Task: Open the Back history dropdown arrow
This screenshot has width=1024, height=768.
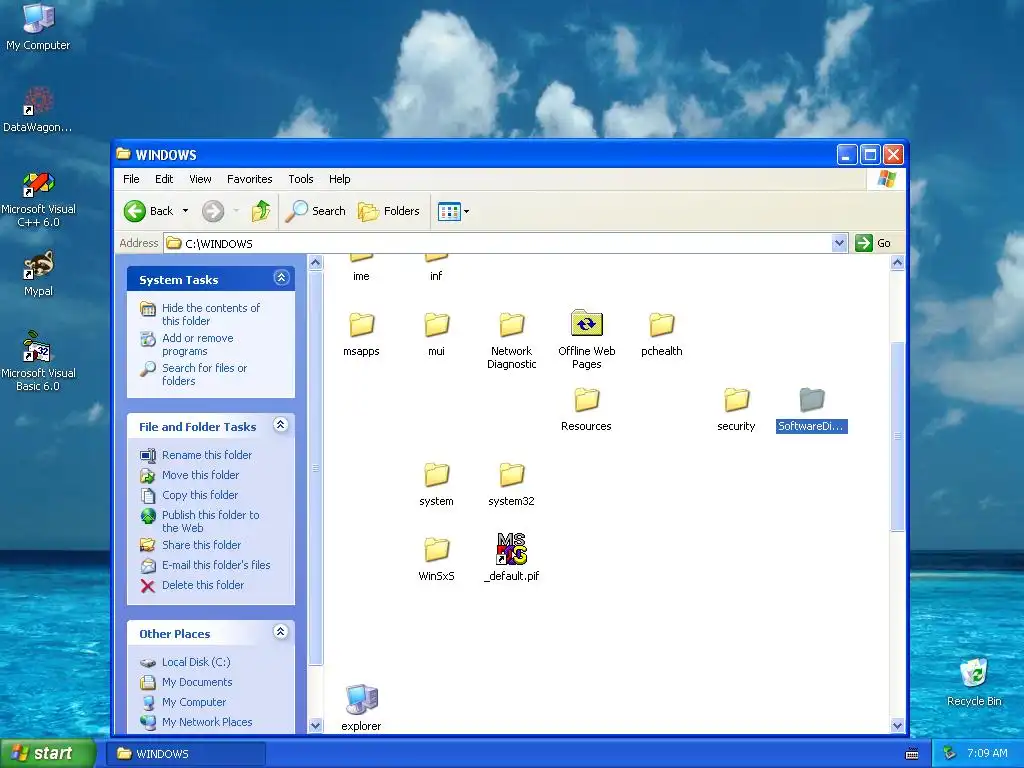Action: pyautogui.click(x=185, y=211)
